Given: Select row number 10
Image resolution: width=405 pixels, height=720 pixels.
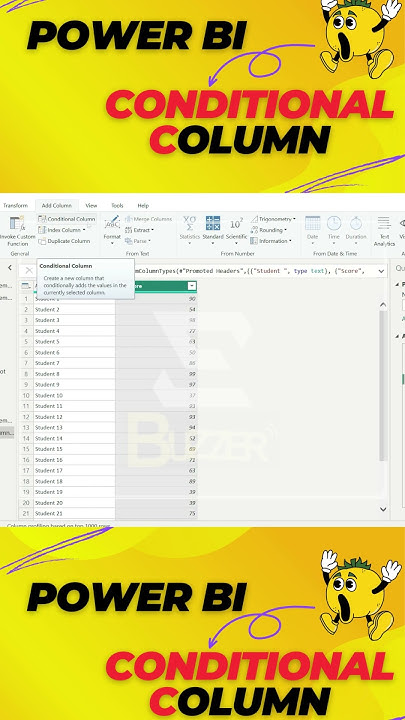Looking at the screenshot, I should coord(26,395).
